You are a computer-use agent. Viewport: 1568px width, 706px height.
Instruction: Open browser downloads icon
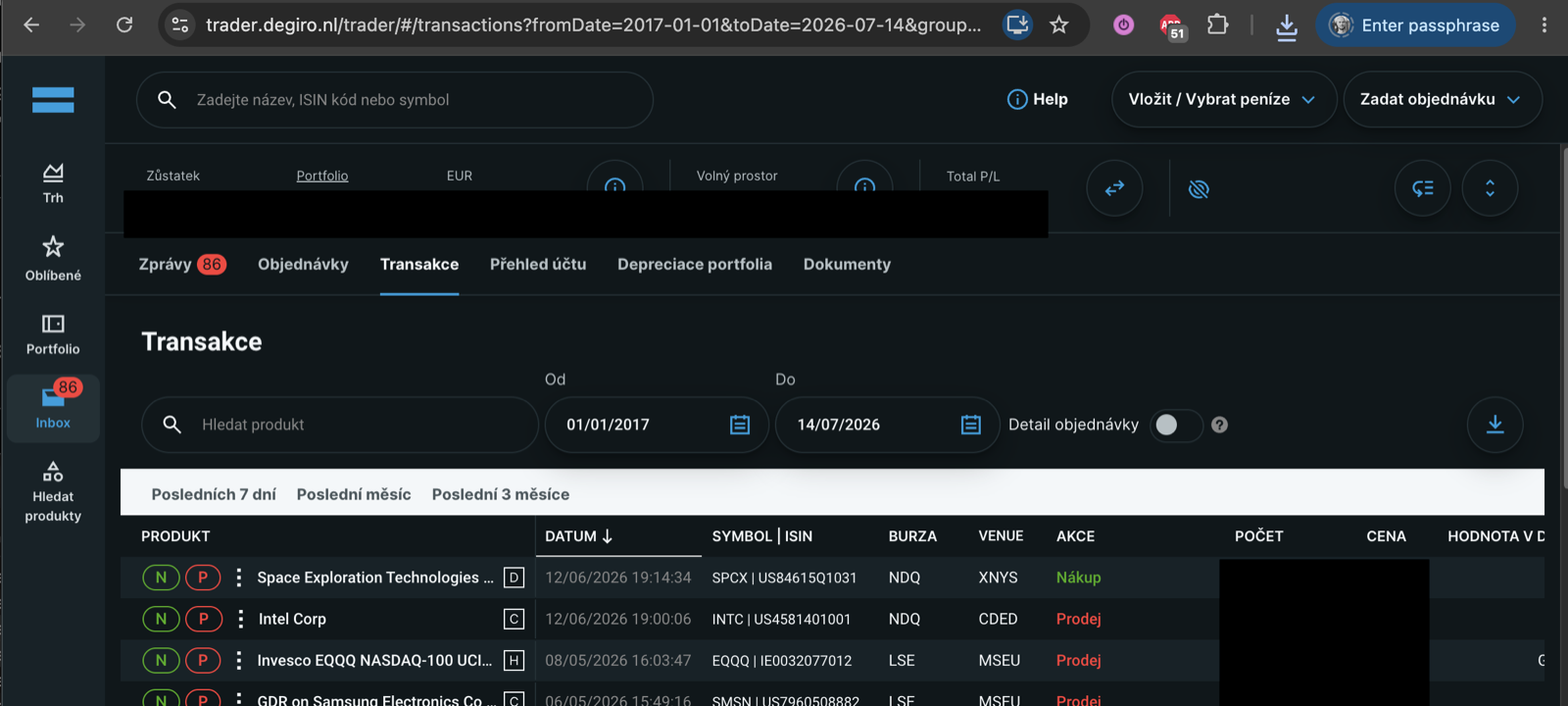coord(1287,26)
